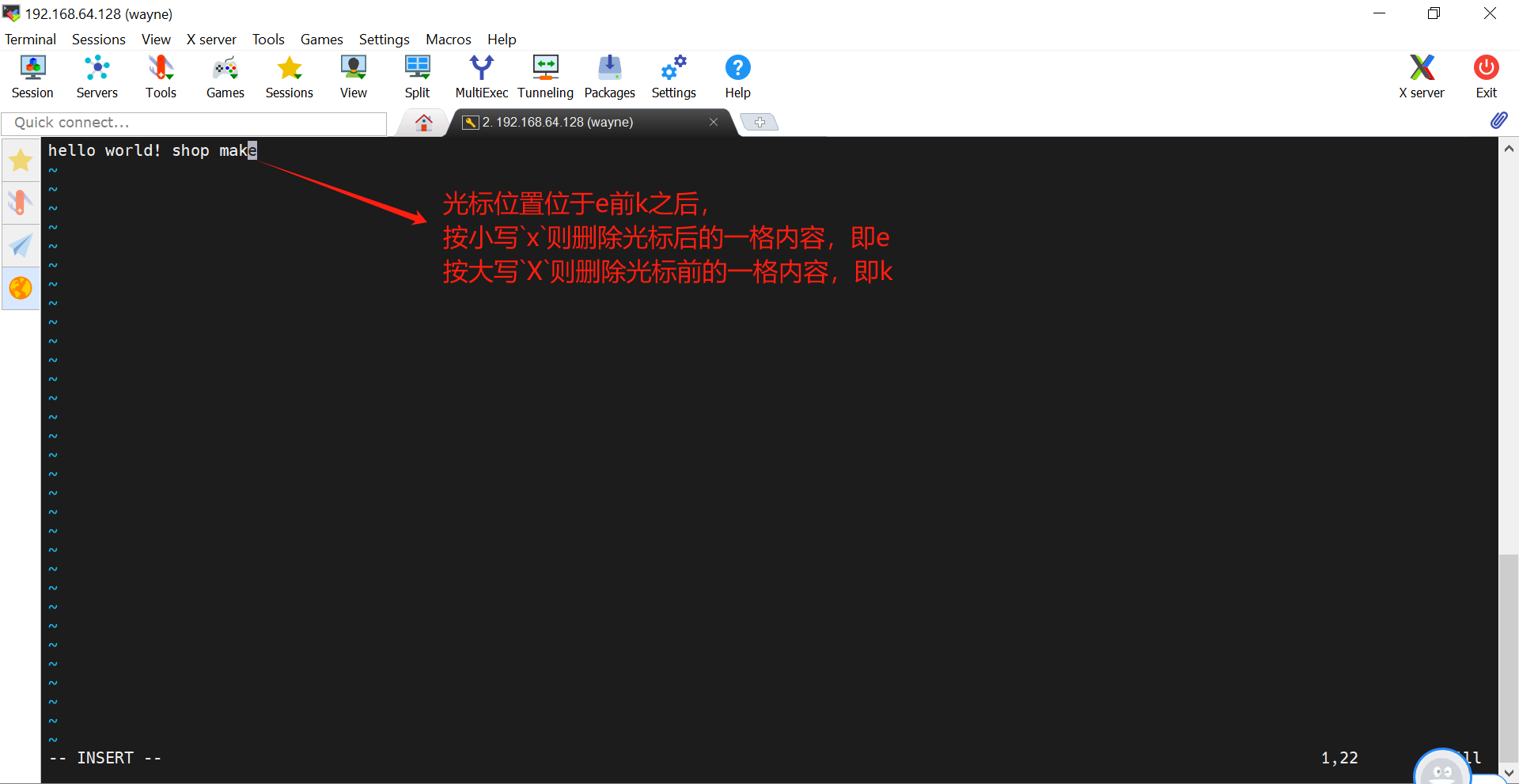Click the X server toolbar icon
Image resolution: width=1519 pixels, height=784 pixels.
(x=1422, y=77)
